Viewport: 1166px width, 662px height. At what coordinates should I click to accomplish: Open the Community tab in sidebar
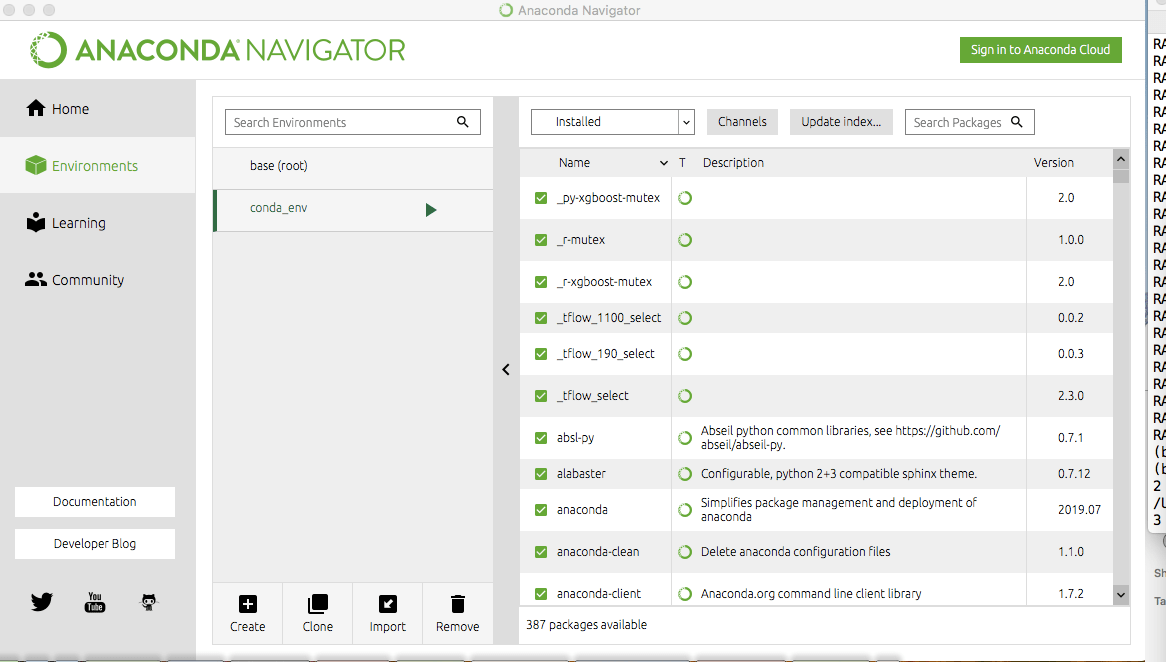pyautogui.click(x=87, y=280)
